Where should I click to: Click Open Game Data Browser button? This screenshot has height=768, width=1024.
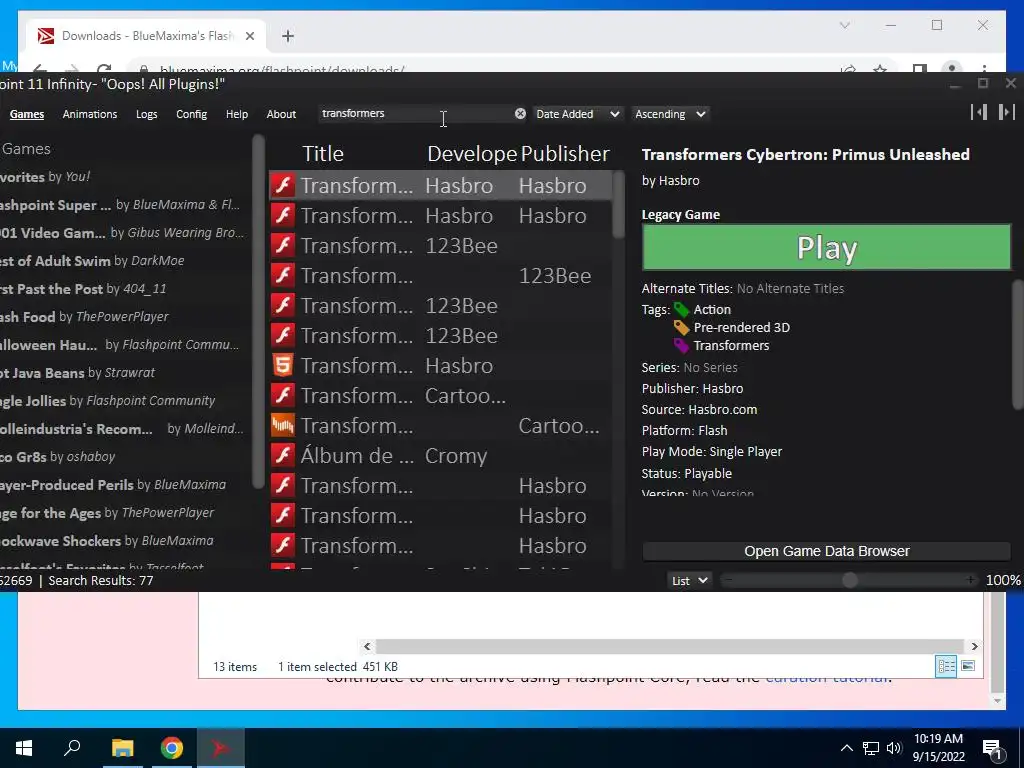tap(827, 551)
